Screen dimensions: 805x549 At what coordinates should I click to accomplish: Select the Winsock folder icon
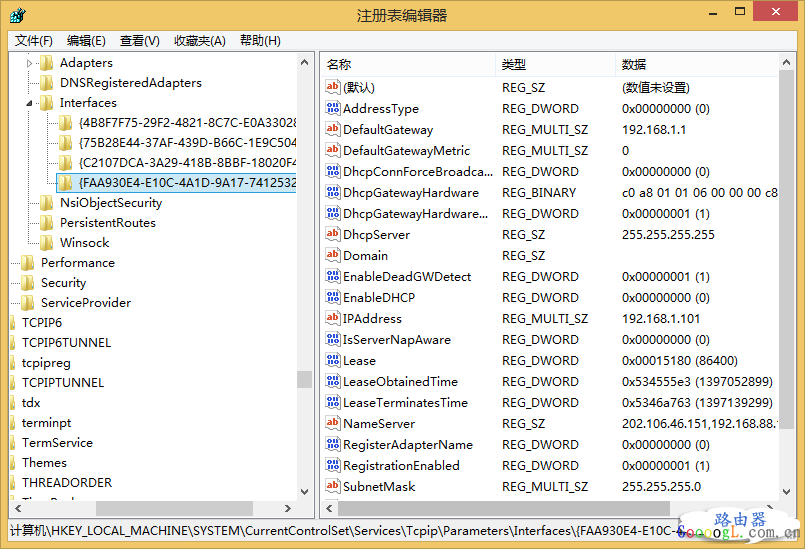46,242
